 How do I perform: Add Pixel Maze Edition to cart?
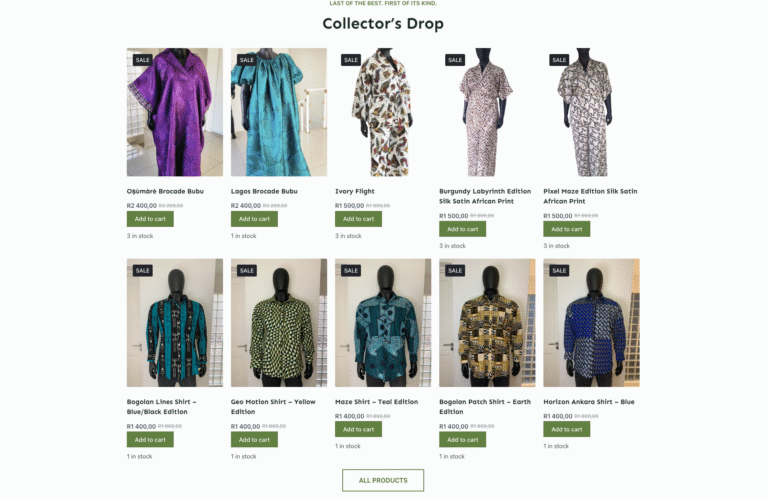pos(567,229)
